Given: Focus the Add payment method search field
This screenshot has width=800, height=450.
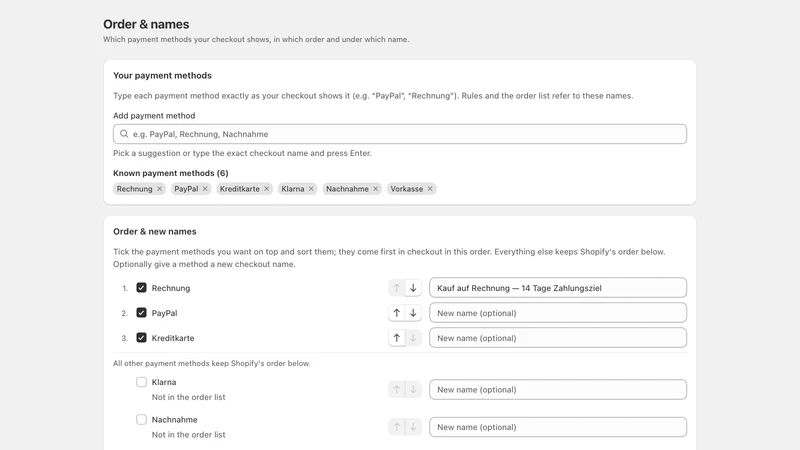Looking at the screenshot, I should (400, 134).
